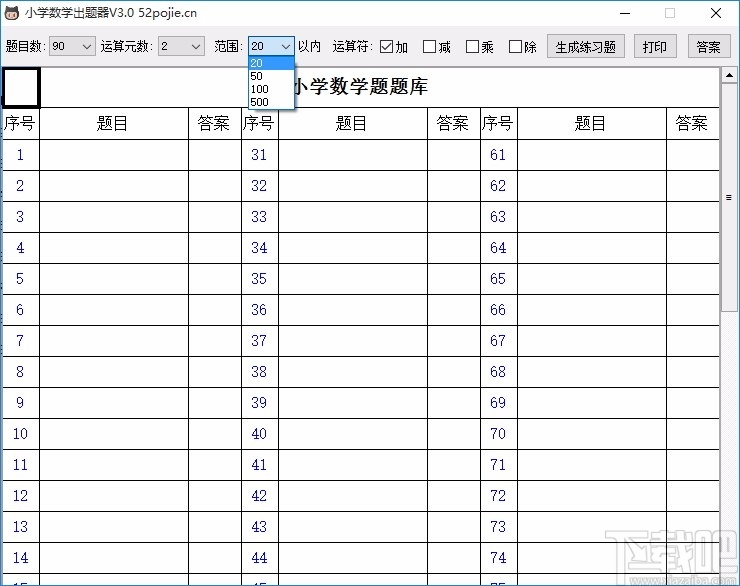This screenshot has width=740, height=586.
Task: Click sequence number 70 cell
Action: click(498, 434)
